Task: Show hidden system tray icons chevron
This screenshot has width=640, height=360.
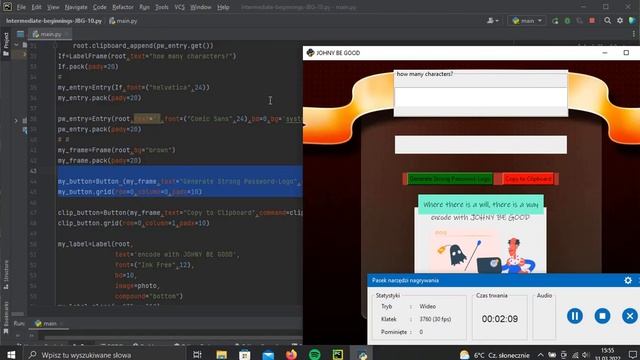Action: click(540, 355)
